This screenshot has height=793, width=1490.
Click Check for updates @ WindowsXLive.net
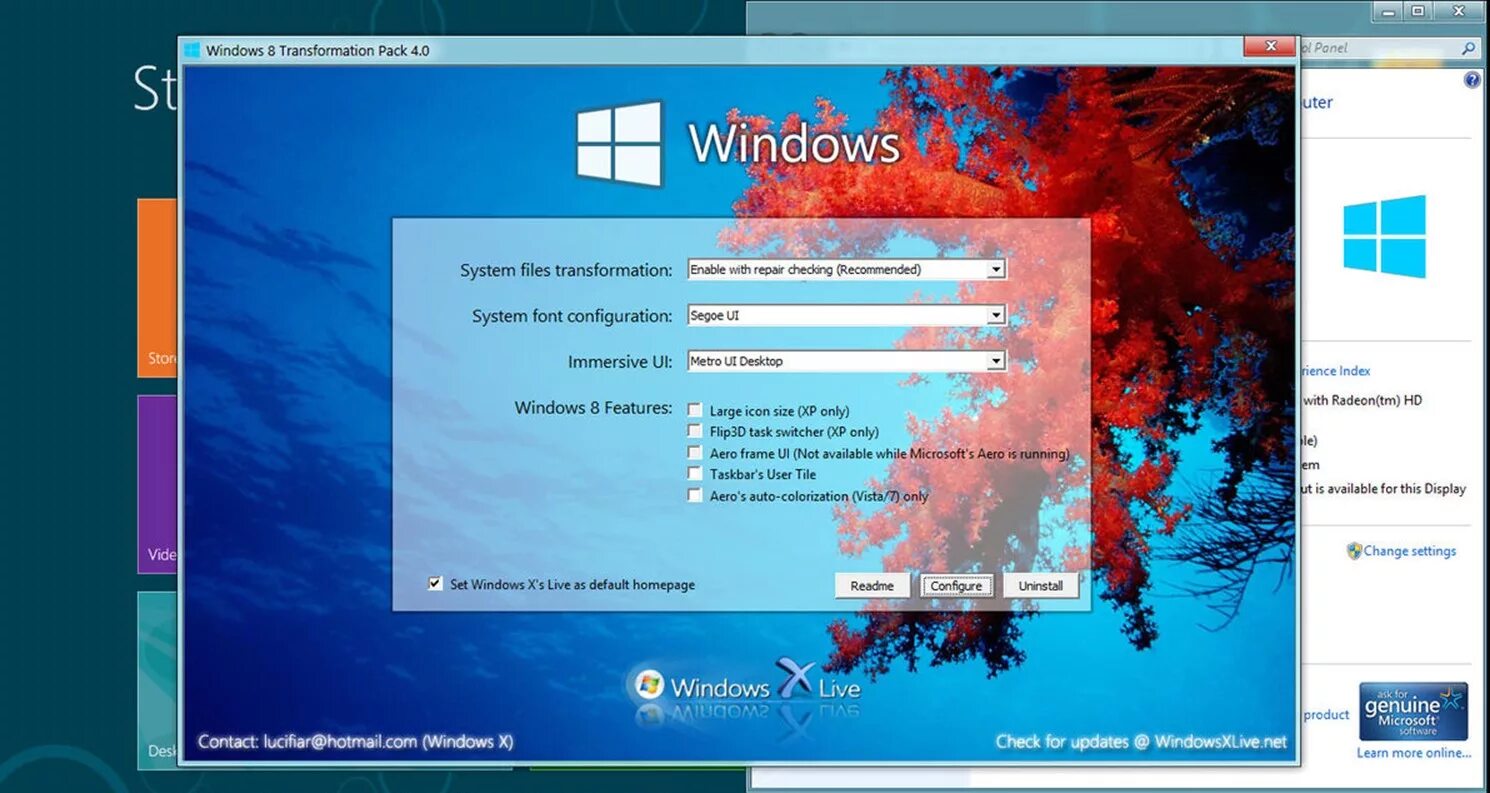pyautogui.click(x=1141, y=742)
